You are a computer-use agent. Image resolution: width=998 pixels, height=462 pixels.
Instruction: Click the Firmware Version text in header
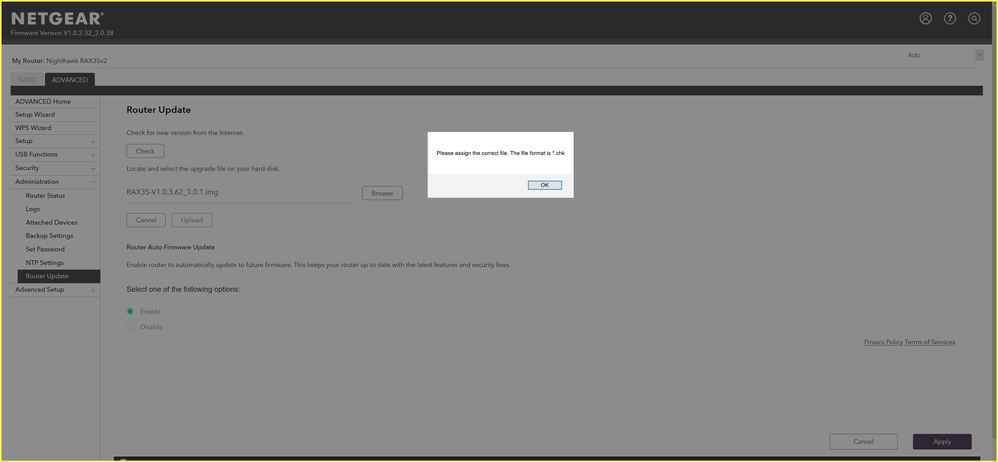[62, 33]
